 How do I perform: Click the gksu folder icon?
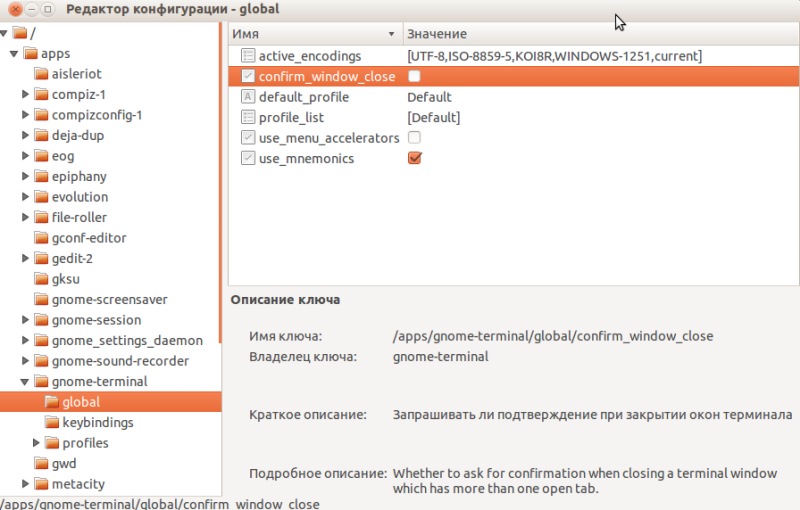pyautogui.click(x=41, y=278)
